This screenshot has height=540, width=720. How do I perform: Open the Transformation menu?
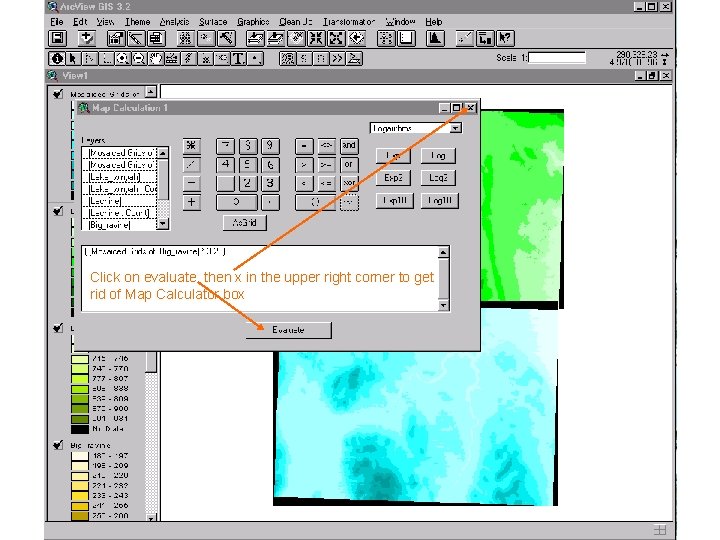point(349,22)
